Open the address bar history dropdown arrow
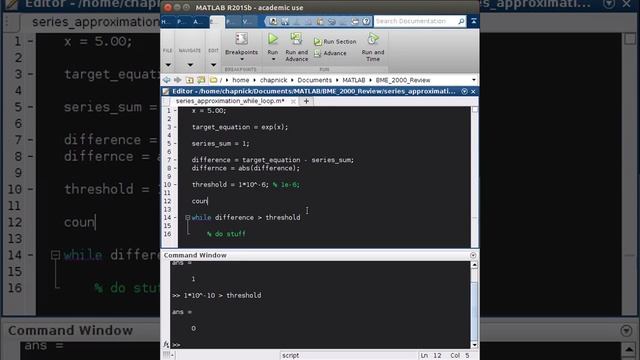This screenshot has height=360, width=640. [x=473, y=80]
